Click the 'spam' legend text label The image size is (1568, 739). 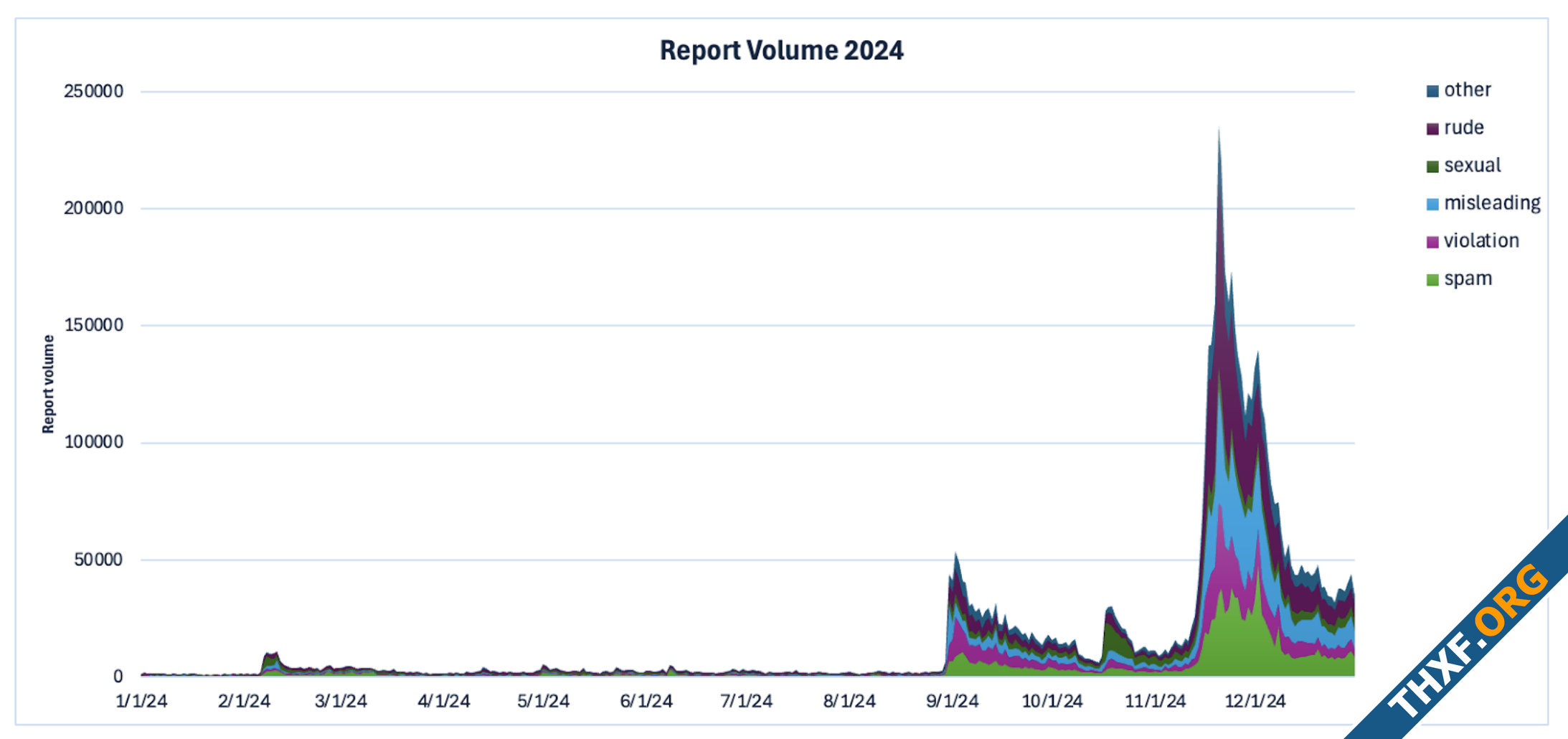click(1468, 278)
